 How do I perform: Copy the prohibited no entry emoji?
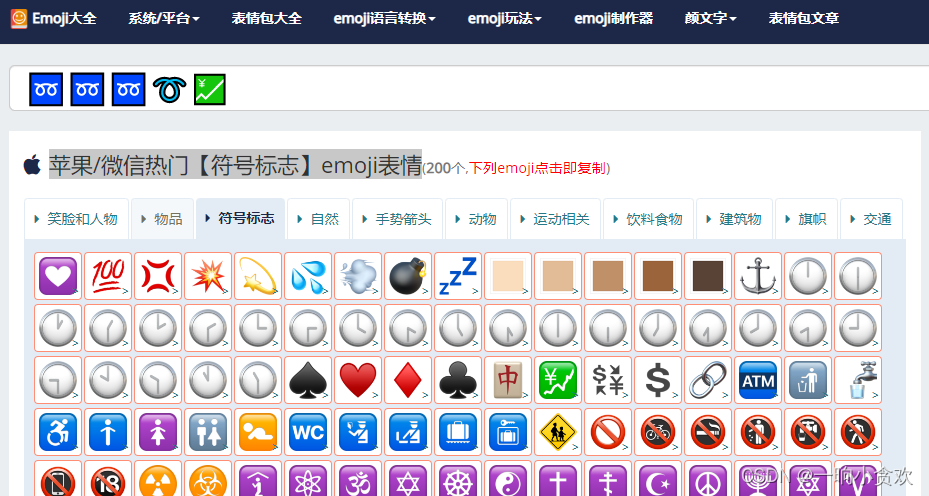click(607, 432)
